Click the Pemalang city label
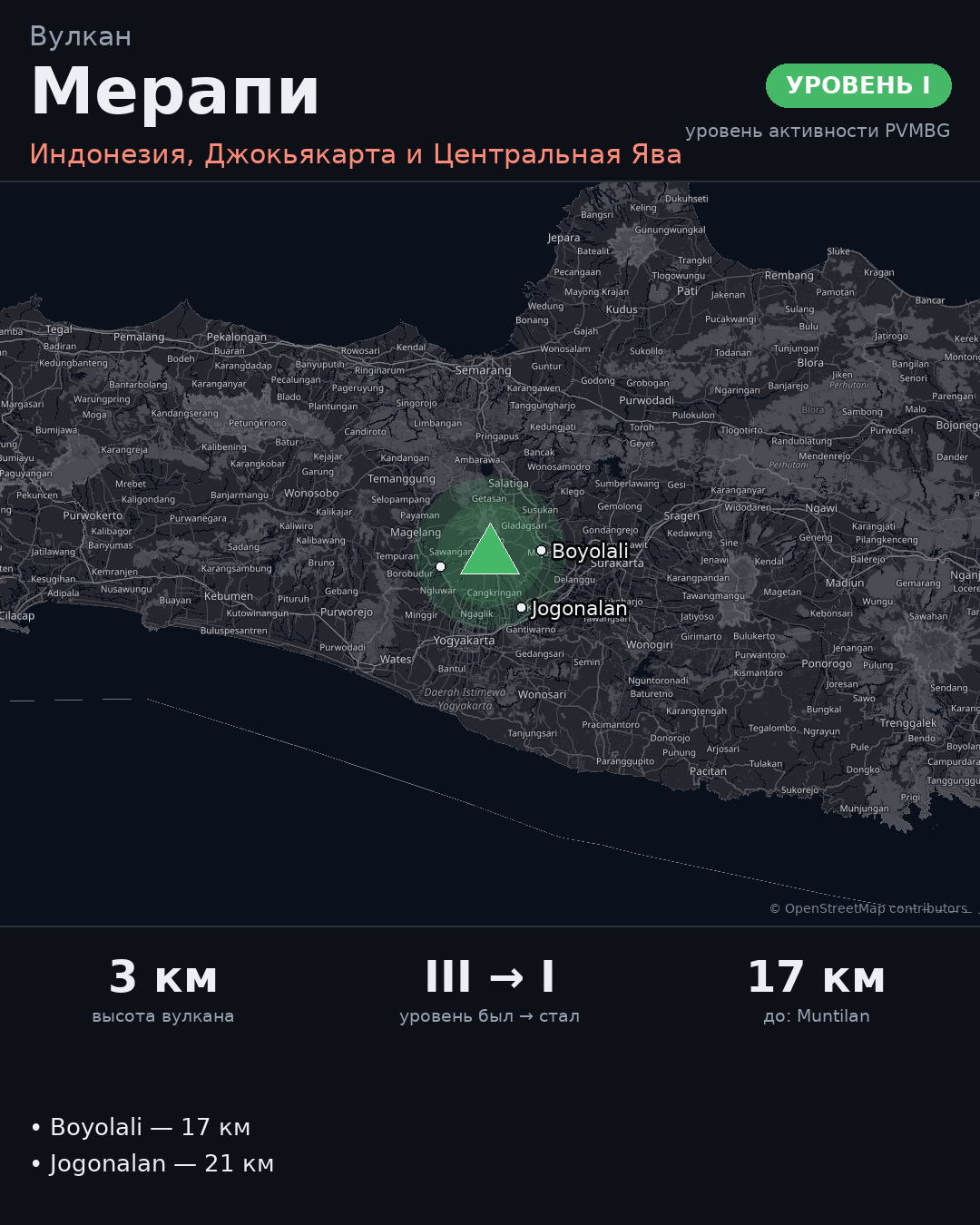 pos(139,337)
